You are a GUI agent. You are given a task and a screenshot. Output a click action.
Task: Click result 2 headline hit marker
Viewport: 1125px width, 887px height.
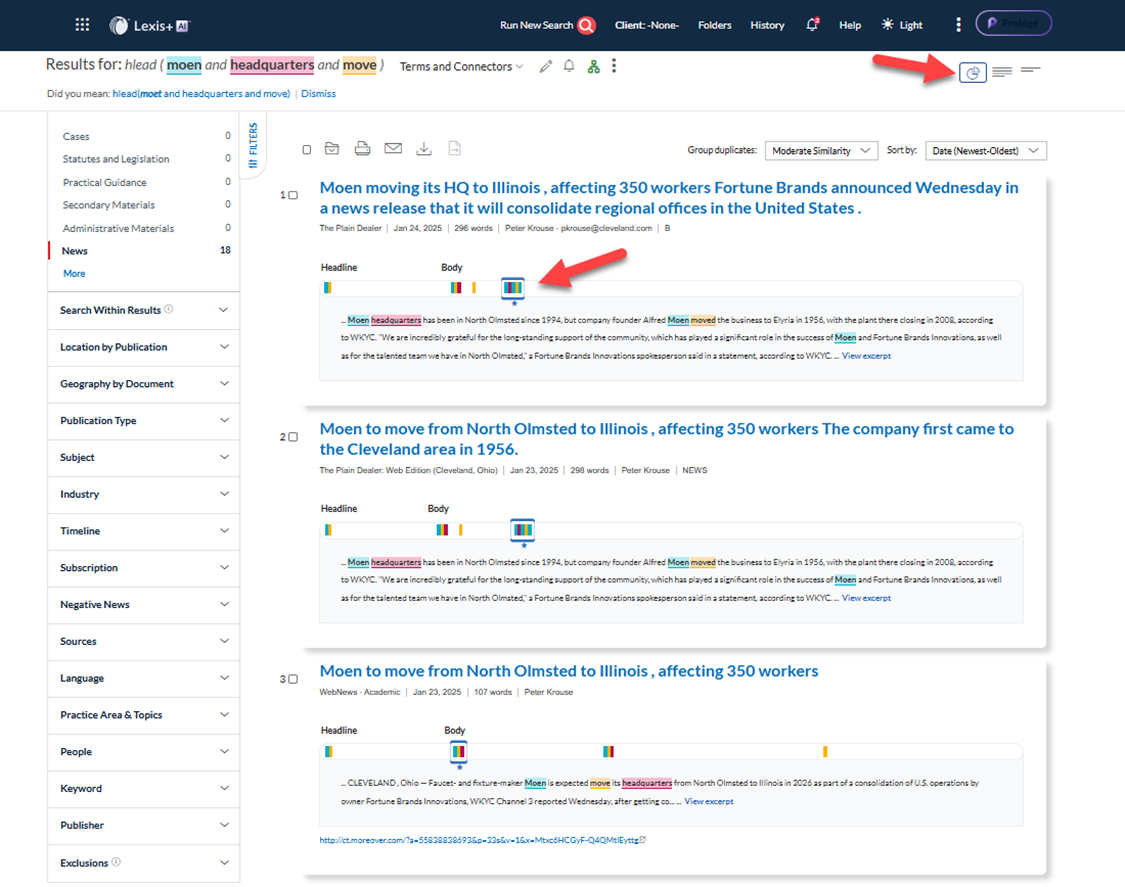(328, 530)
